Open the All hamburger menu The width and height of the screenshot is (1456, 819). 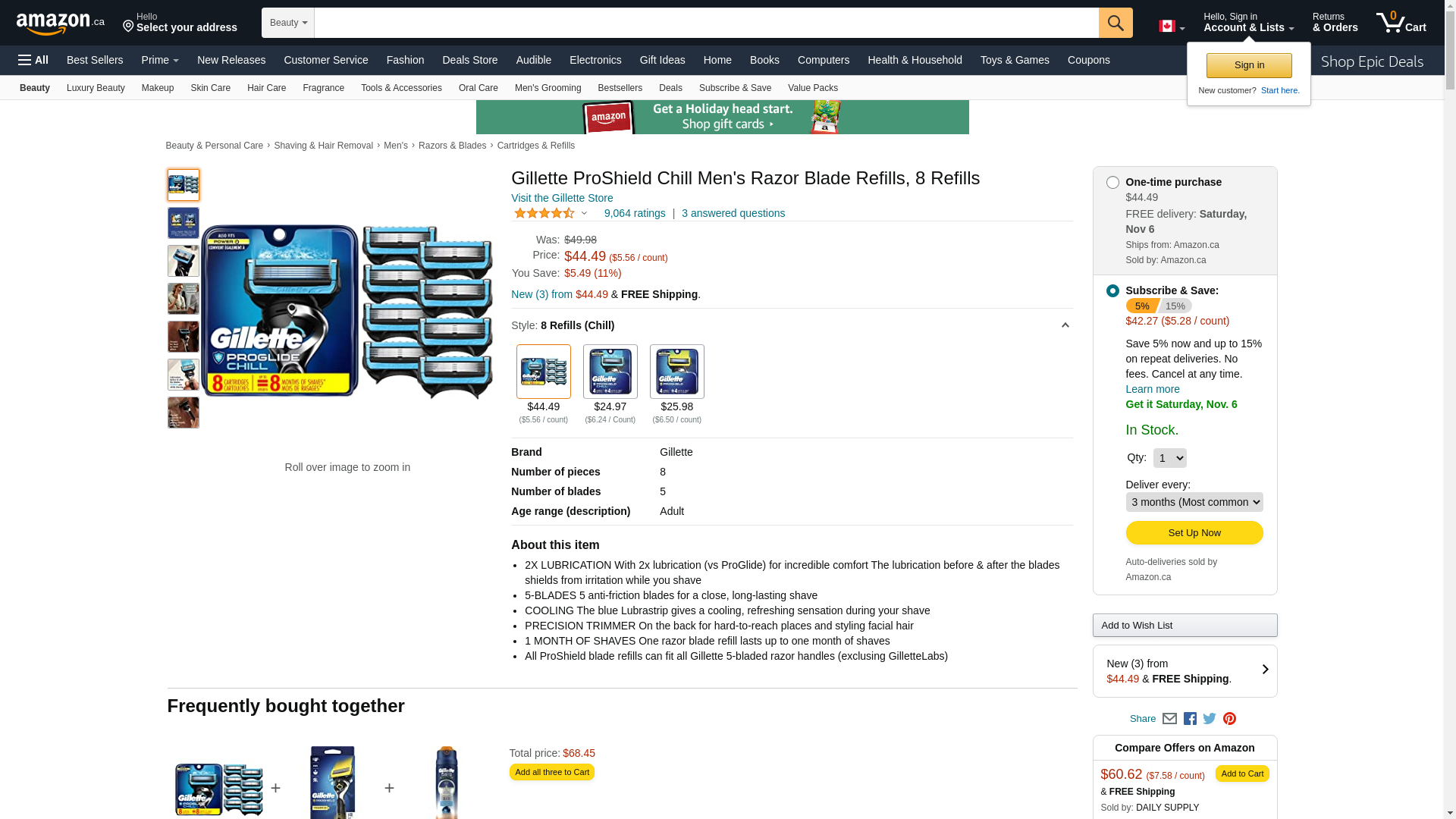point(33,60)
